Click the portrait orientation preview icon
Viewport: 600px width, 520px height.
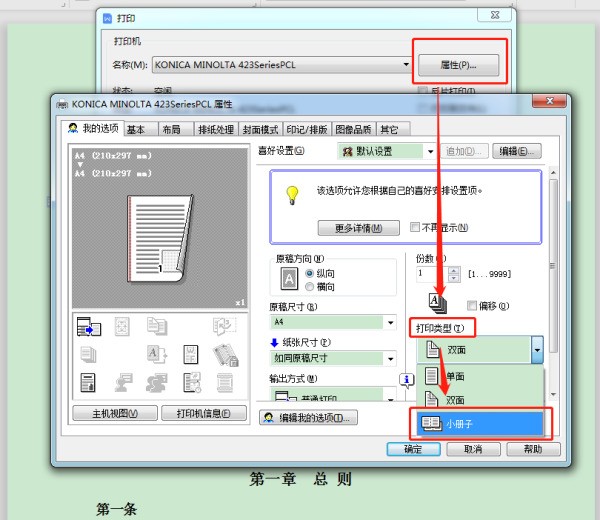289,279
